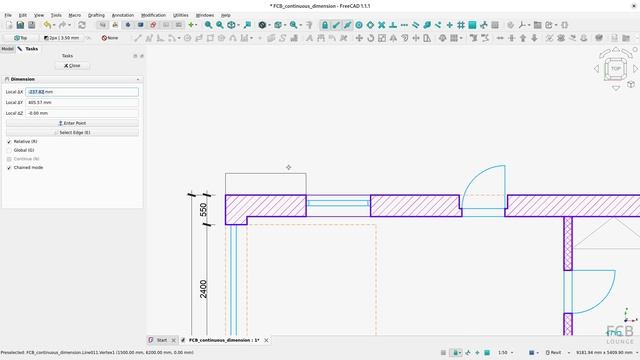Toggle Relative (R) checkbox
The height and width of the screenshot is (360, 640).
tap(9, 142)
